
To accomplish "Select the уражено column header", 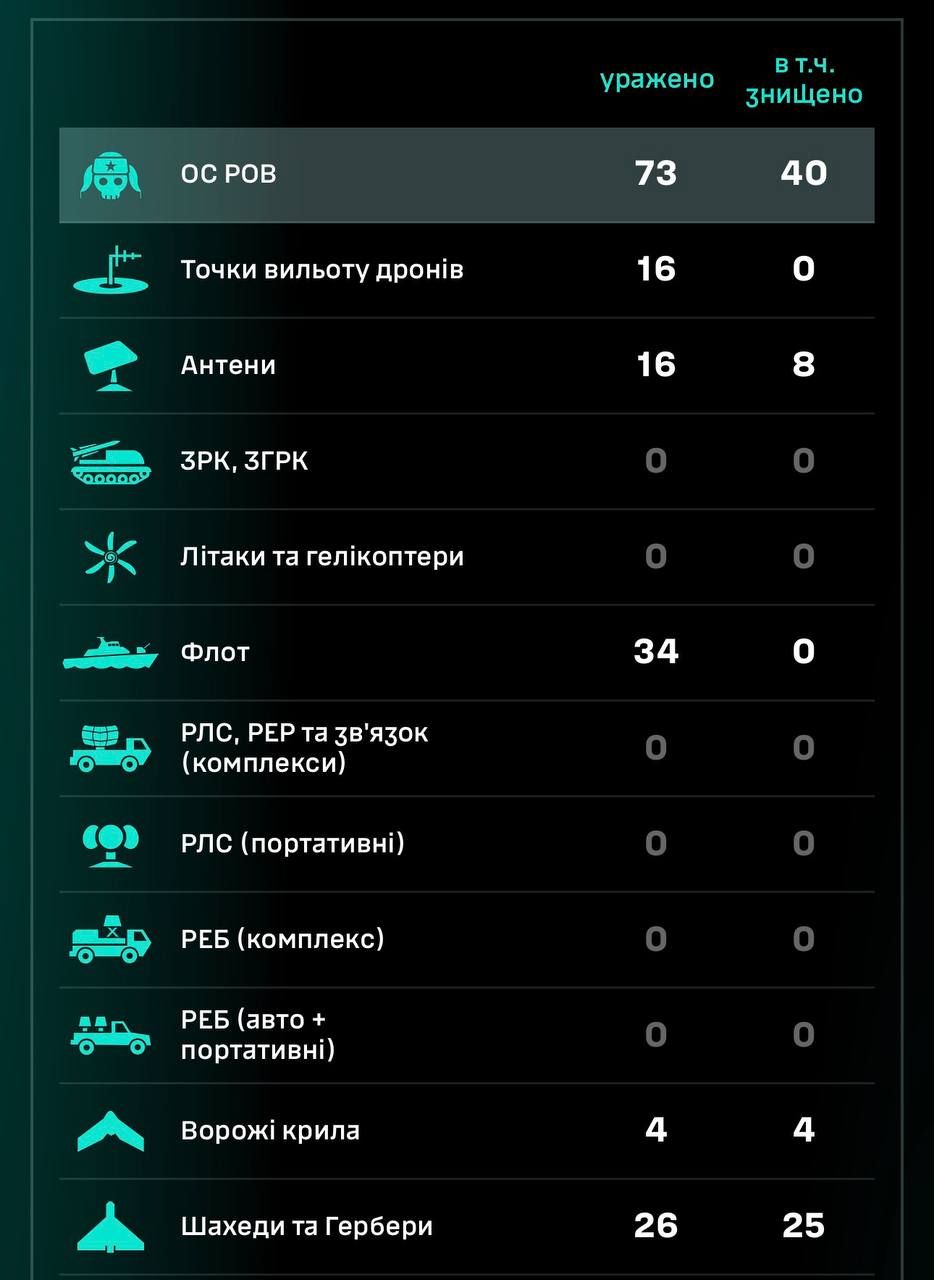I will (x=657, y=80).
